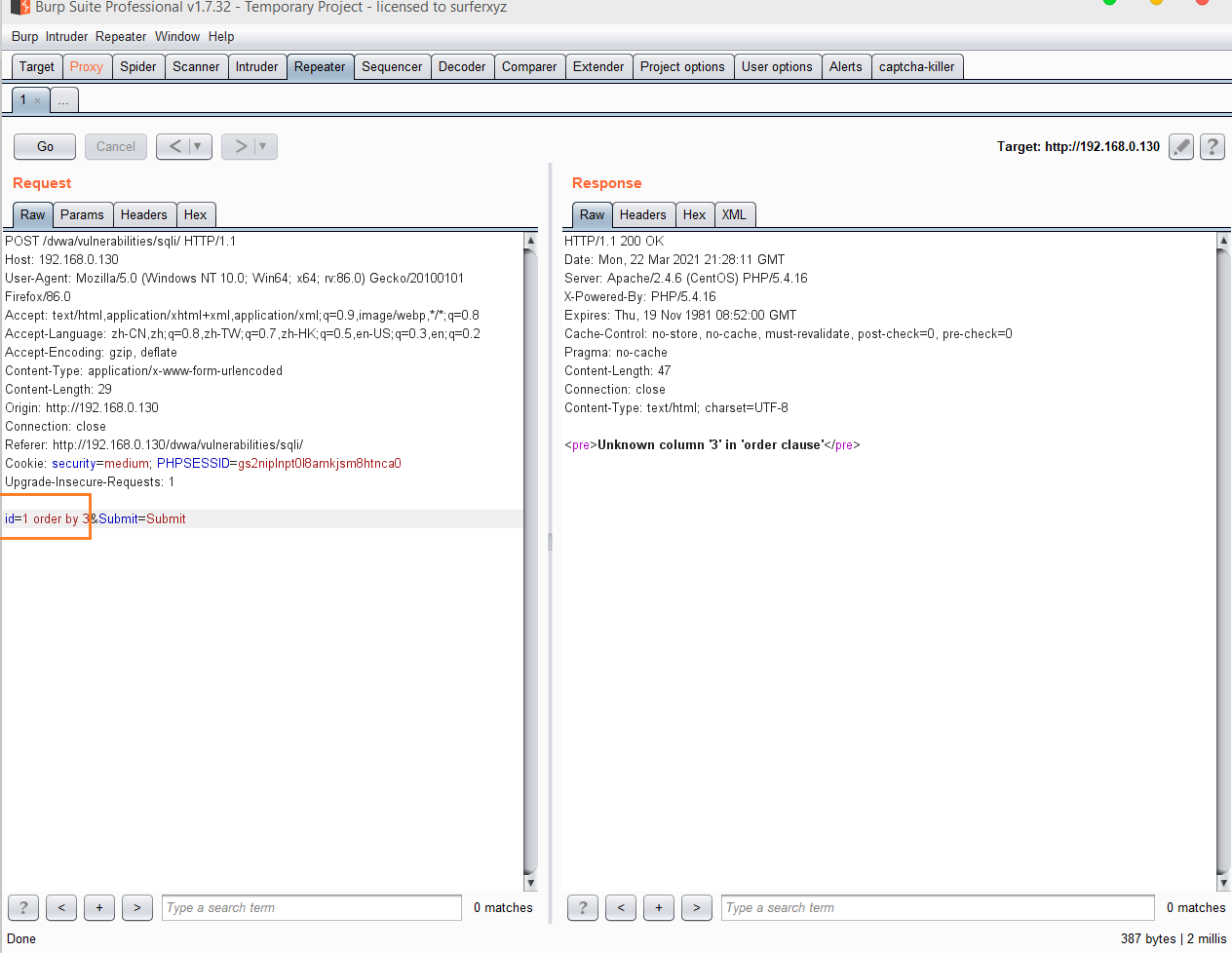Click request pane scrollbar up arrow
This screenshot has width=1232, height=953.
click(531, 240)
